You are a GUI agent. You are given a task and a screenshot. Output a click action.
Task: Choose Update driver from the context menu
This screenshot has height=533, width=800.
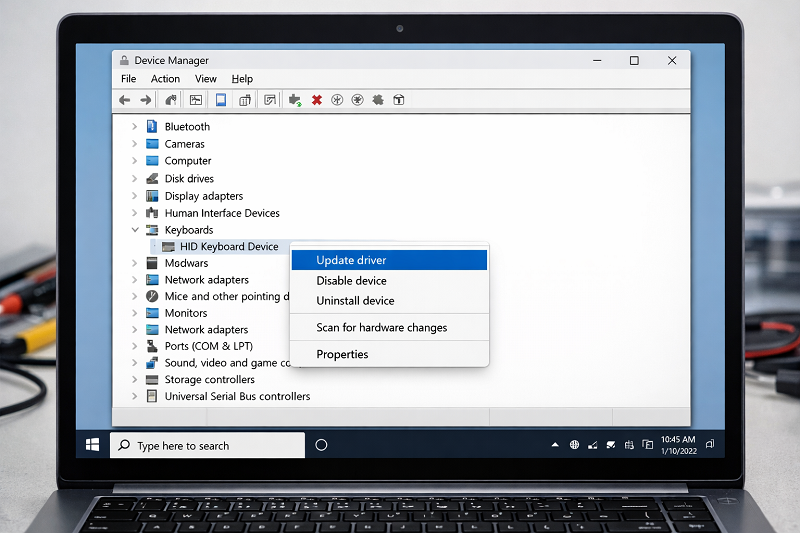(389, 260)
